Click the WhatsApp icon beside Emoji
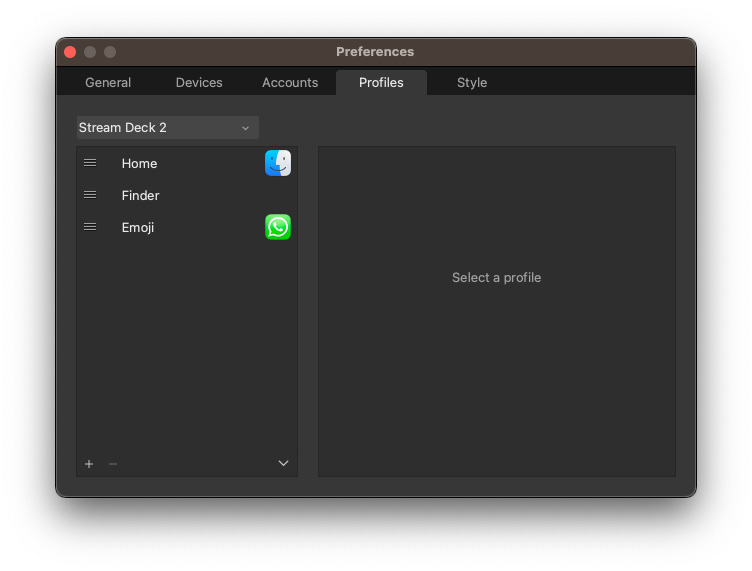The image size is (752, 571). point(278,227)
